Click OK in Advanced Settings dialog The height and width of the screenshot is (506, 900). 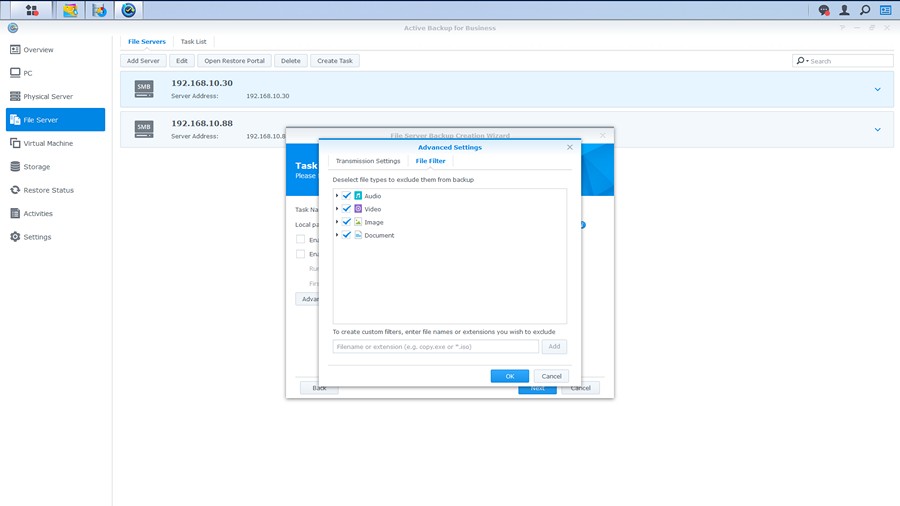point(509,376)
